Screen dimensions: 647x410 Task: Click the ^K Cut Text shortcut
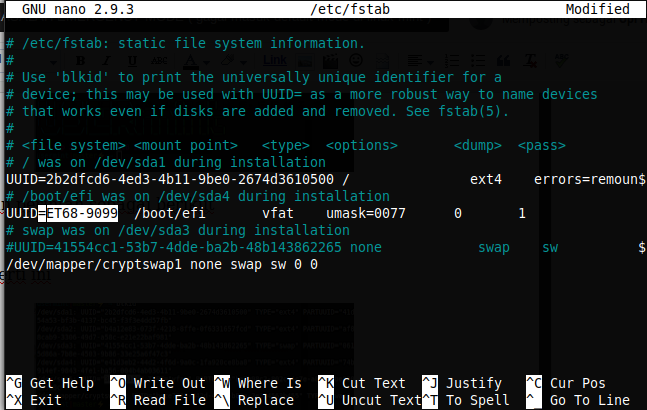[x=362, y=383]
